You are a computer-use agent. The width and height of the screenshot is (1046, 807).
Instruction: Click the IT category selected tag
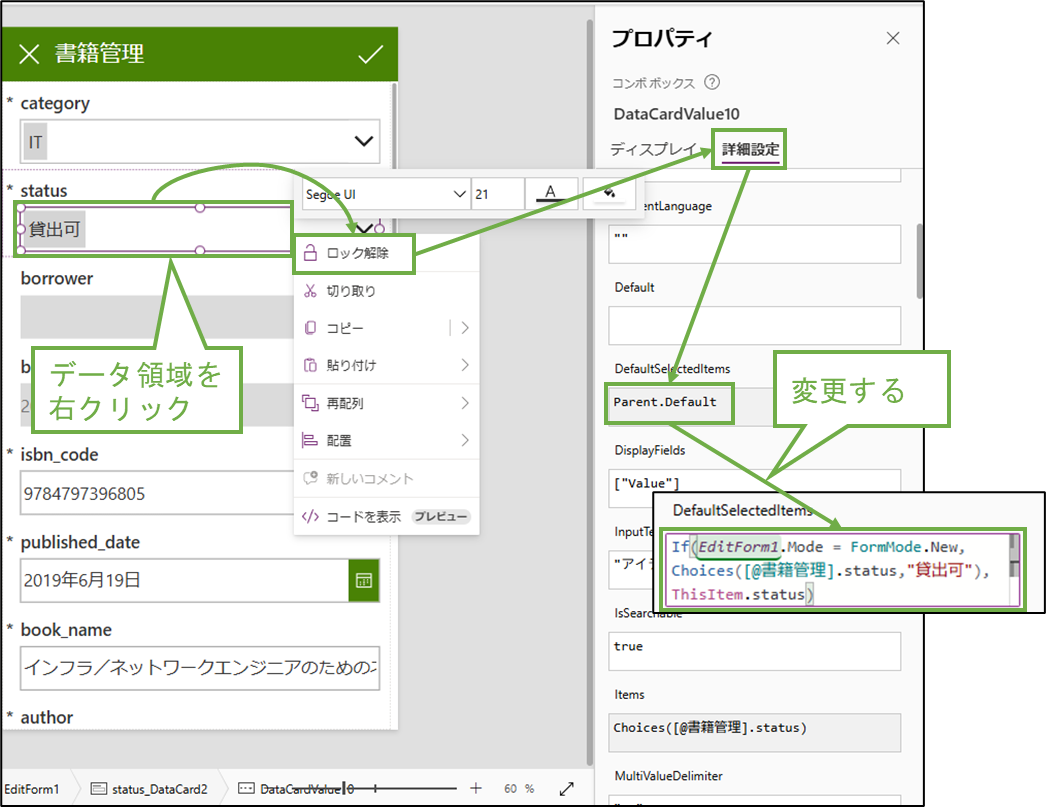click(35, 142)
